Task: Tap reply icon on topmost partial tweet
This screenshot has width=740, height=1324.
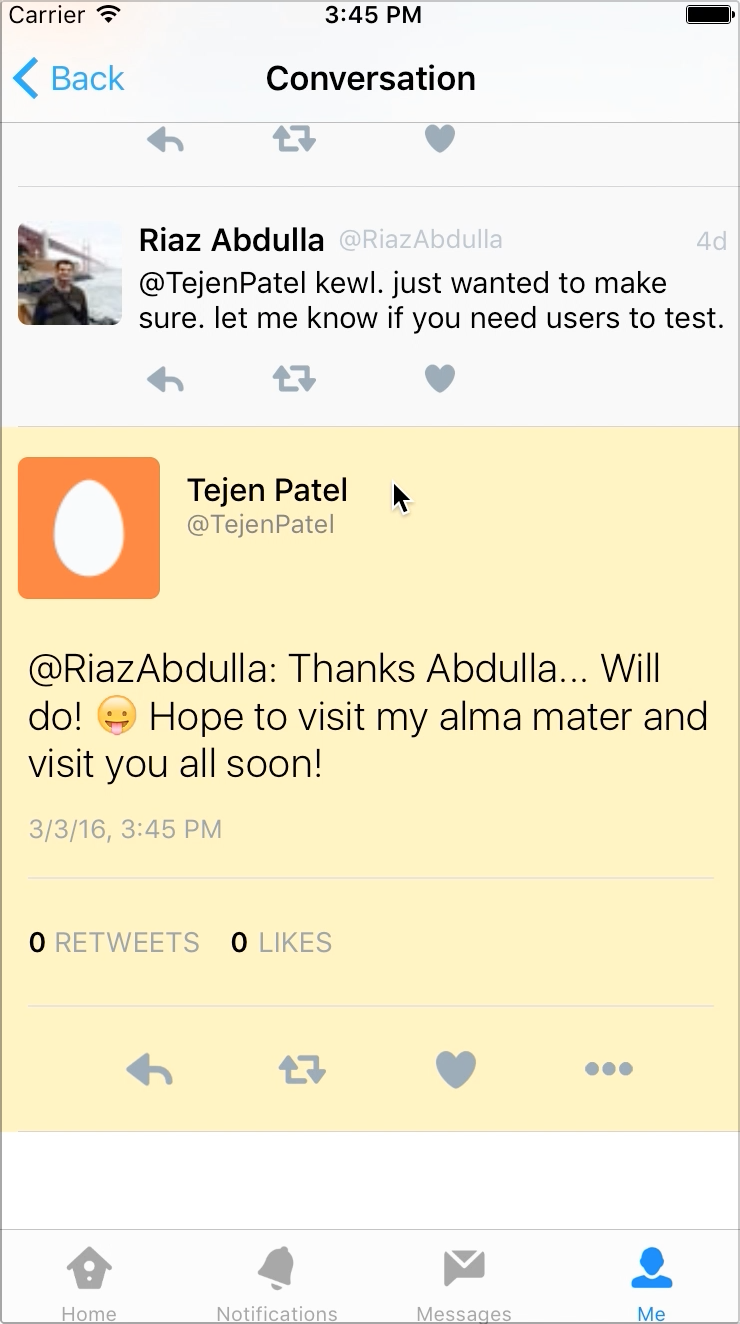Action: (165, 140)
